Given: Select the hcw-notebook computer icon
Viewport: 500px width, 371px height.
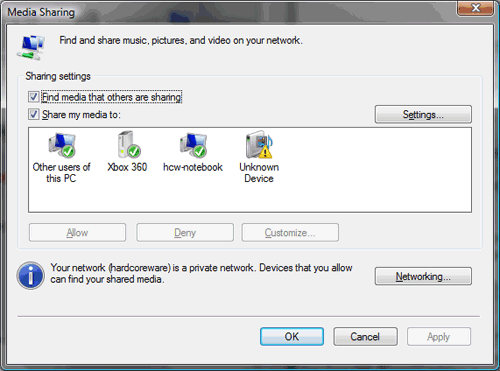Looking at the screenshot, I should pos(193,145).
